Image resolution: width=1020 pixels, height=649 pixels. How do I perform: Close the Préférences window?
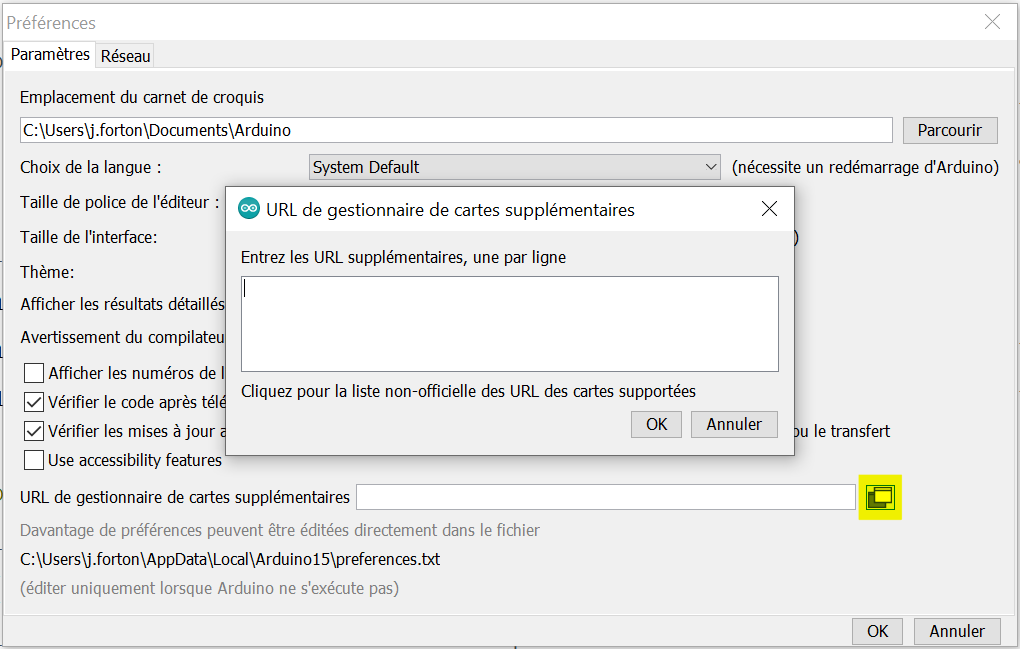pos(992,22)
